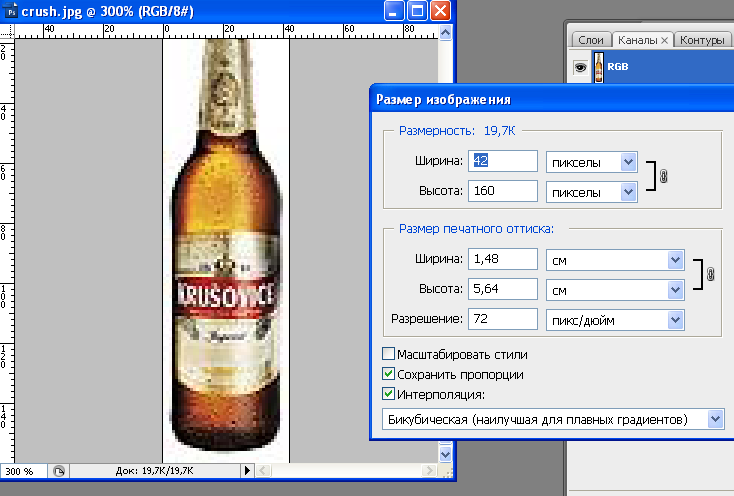Click the ruler origin corner box
734x496 pixels.
coord(7,31)
